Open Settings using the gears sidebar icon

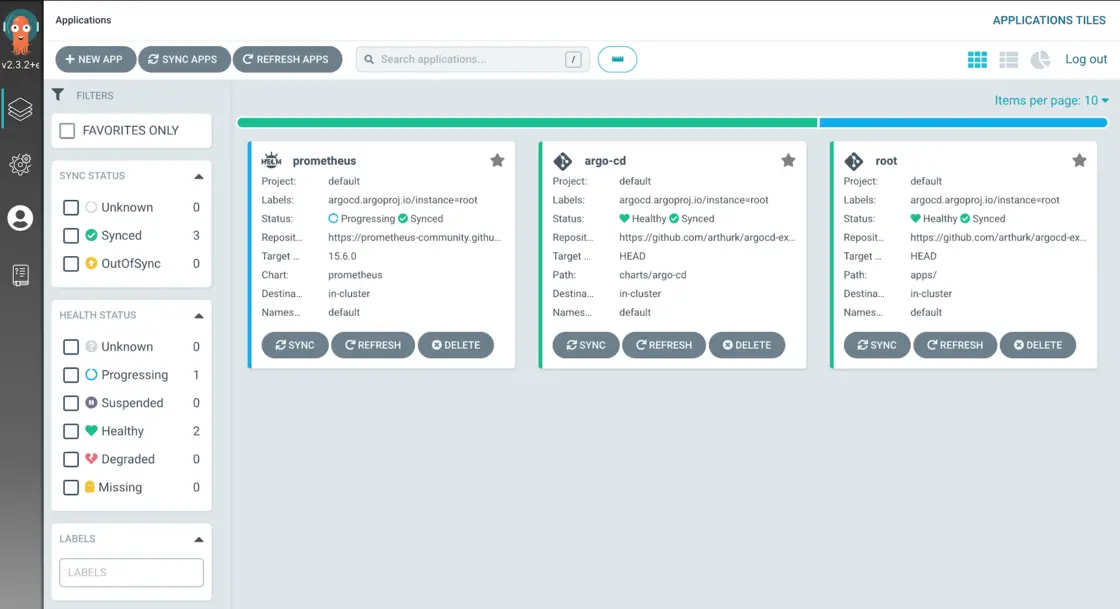click(20, 164)
